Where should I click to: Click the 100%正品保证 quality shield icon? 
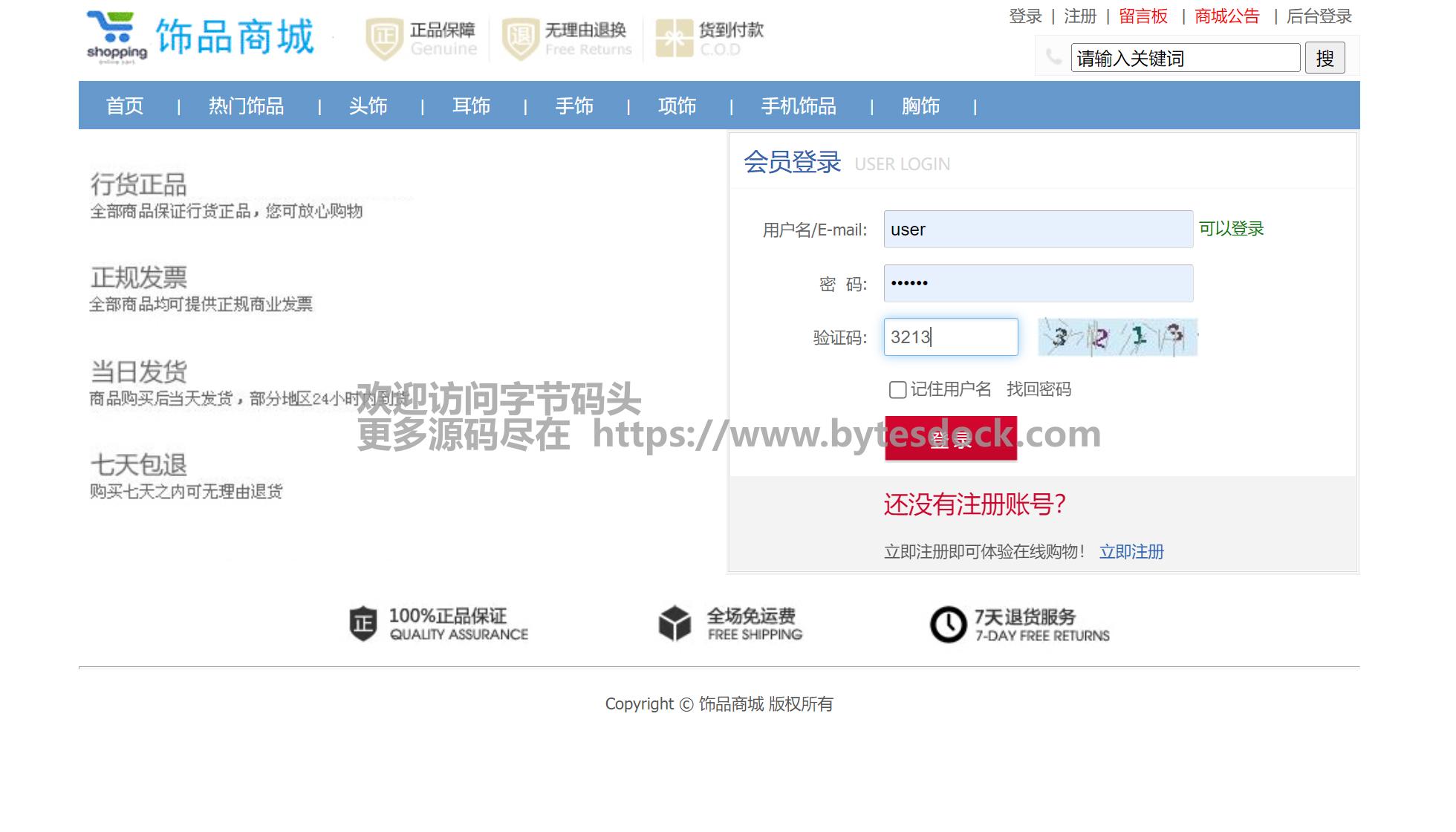[363, 624]
